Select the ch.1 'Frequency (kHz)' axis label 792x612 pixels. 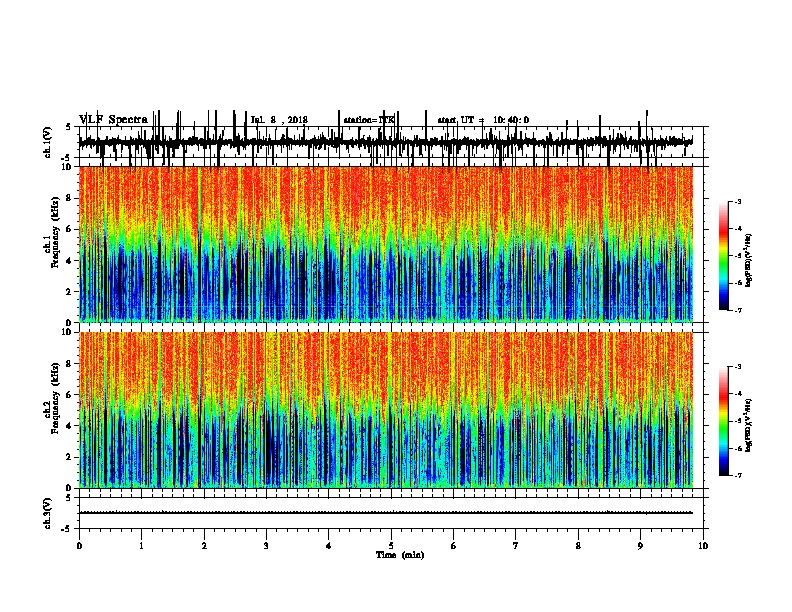tap(56, 232)
